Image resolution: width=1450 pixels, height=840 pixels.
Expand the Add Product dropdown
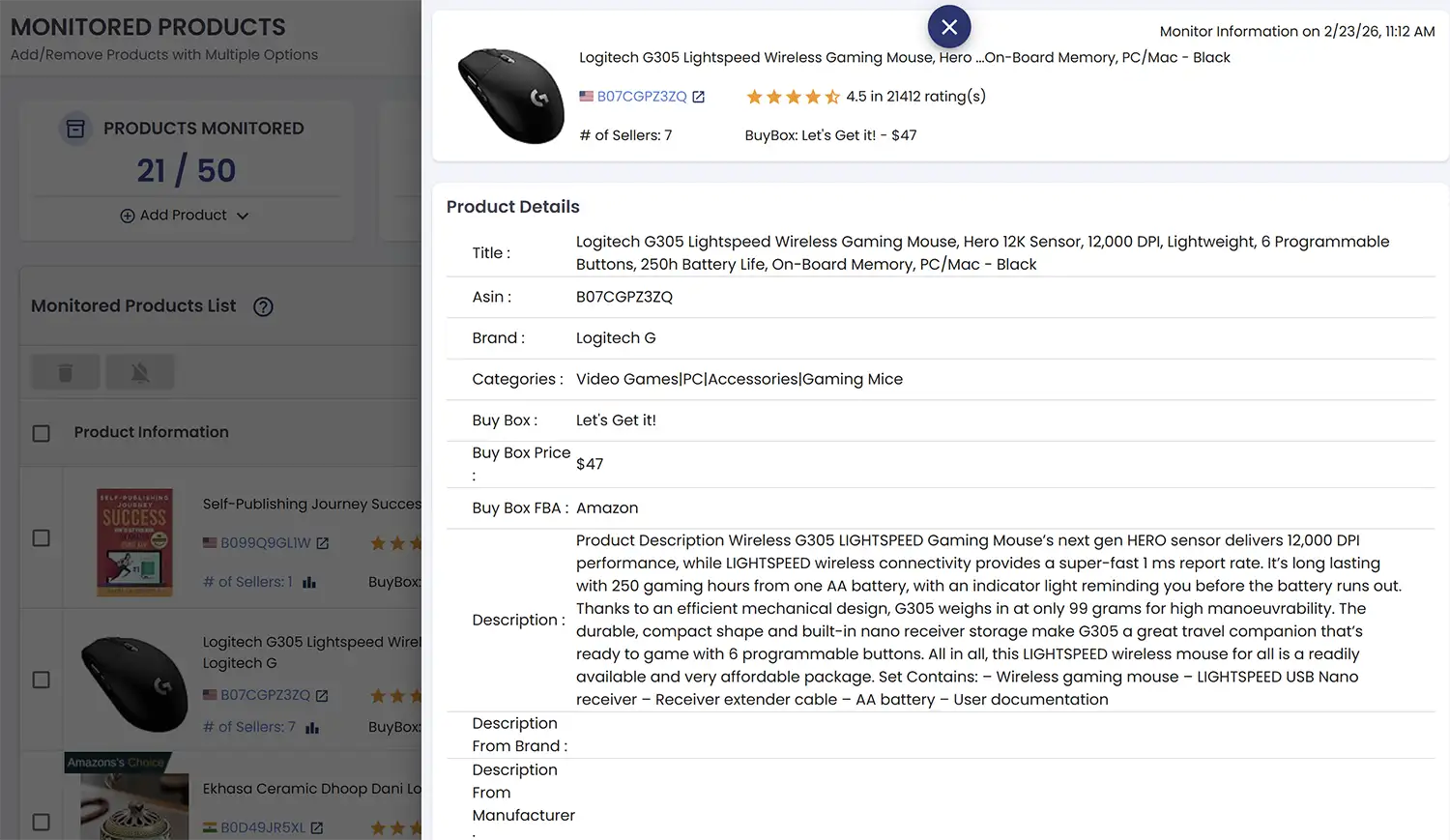[x=184, y=216]
